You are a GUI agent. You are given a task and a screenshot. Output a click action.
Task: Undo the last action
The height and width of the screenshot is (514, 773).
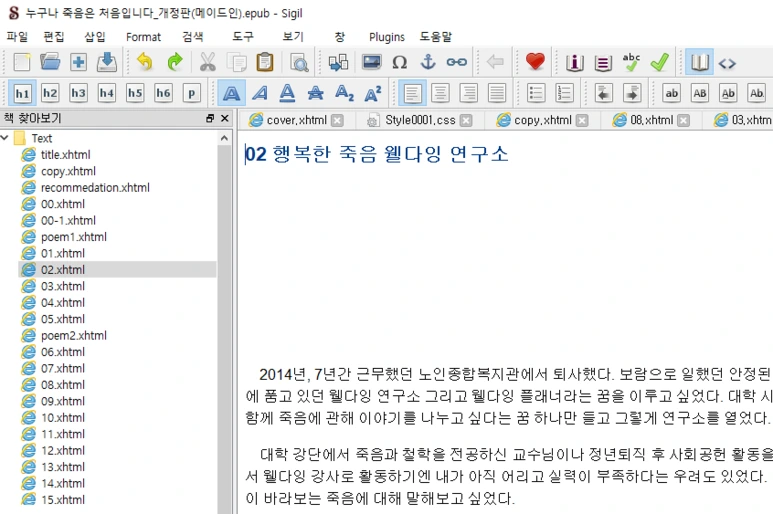pyautogui.click(x=144, y=62)
